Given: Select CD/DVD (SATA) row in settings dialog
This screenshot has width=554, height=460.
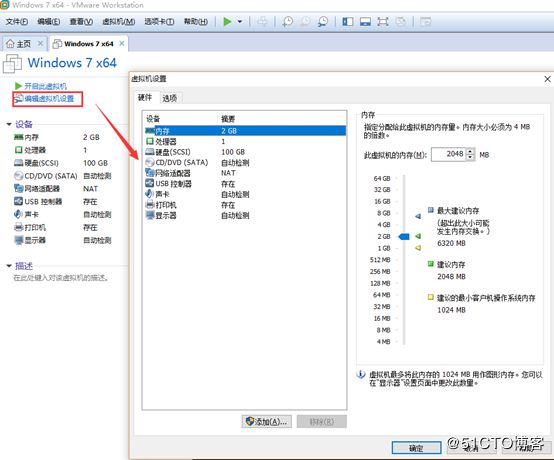Looking at the screenshot, I should pyautogui.click(x=245, y=163).
